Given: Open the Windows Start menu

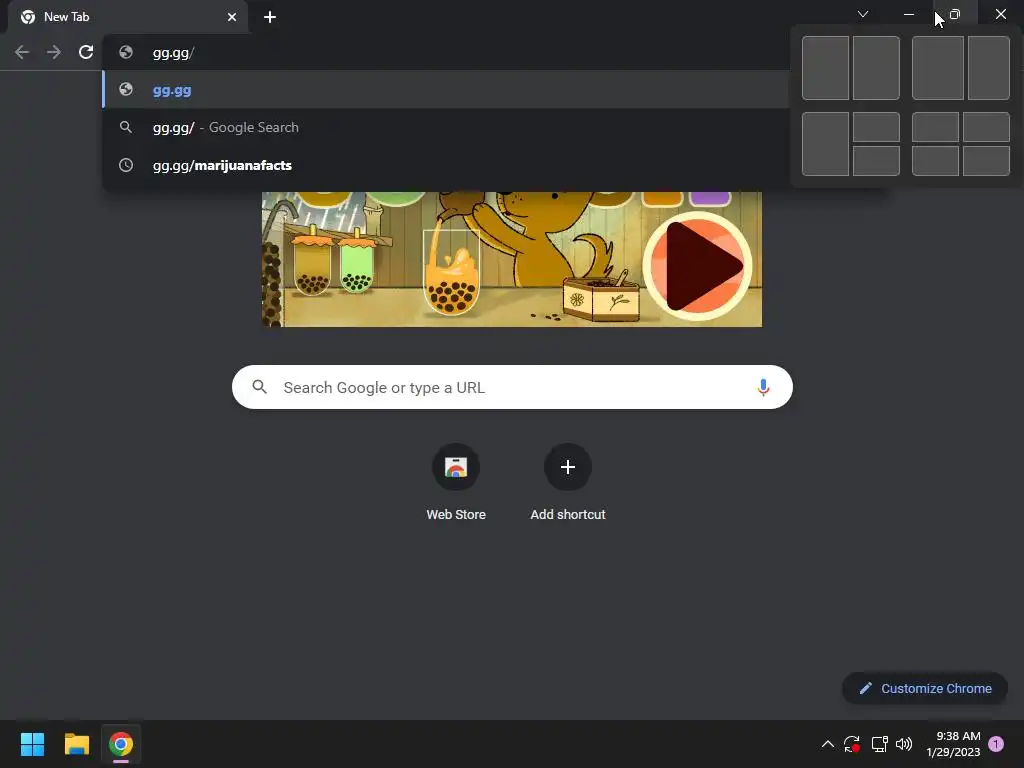Looking at the screenshot, I should click(32, 744).
